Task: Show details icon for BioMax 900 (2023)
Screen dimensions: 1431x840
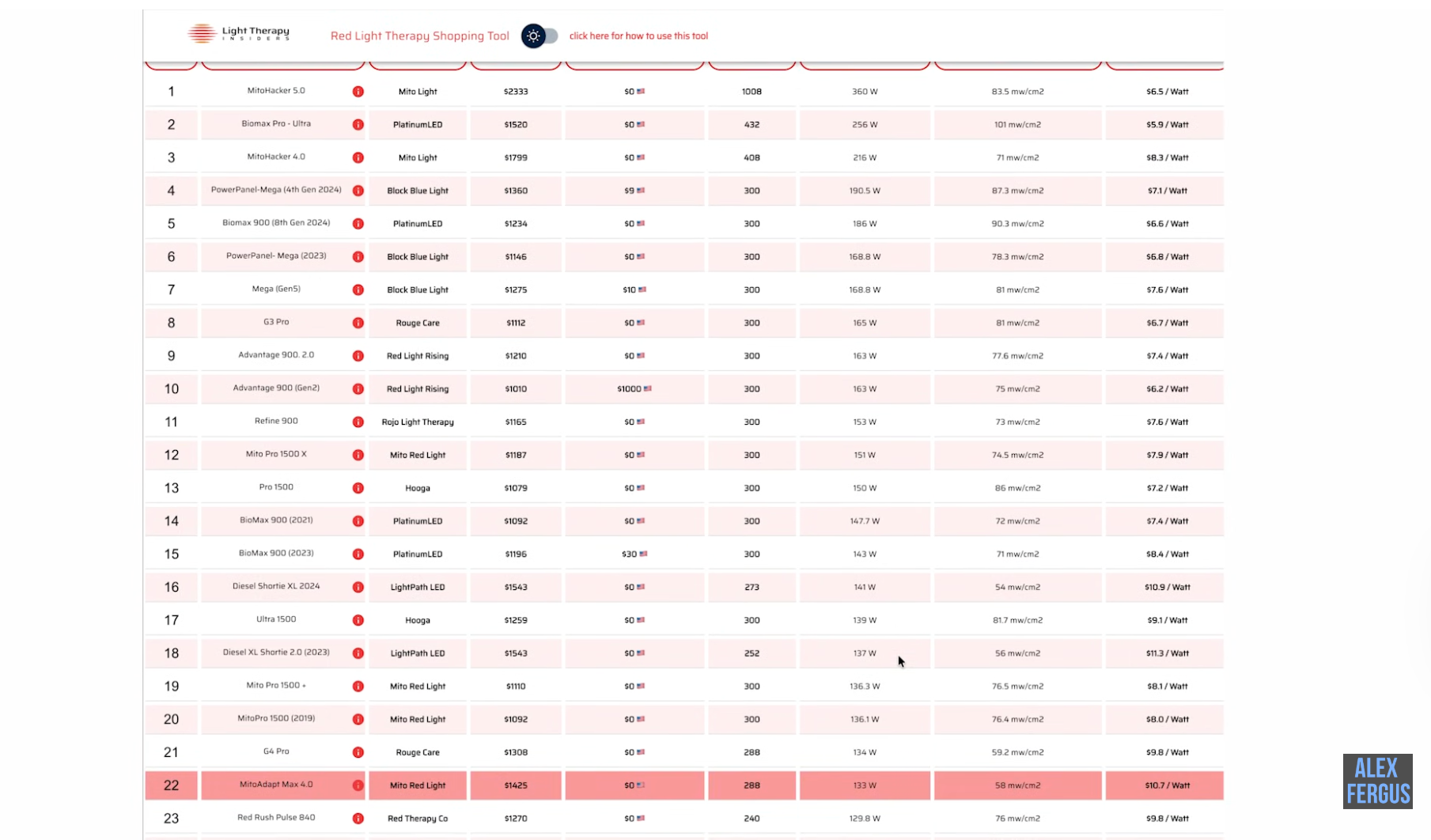Action: (358, 554)
